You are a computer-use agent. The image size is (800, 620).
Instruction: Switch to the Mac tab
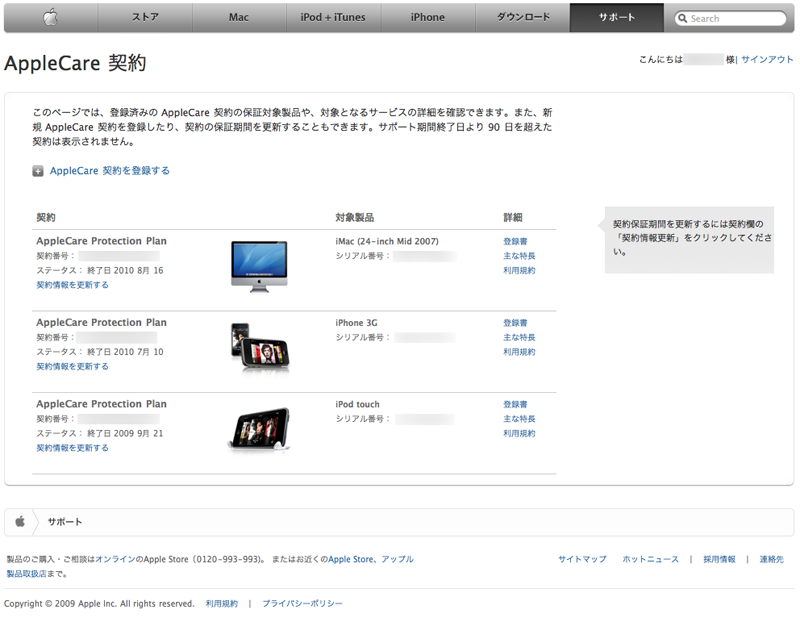pos(238,17)
